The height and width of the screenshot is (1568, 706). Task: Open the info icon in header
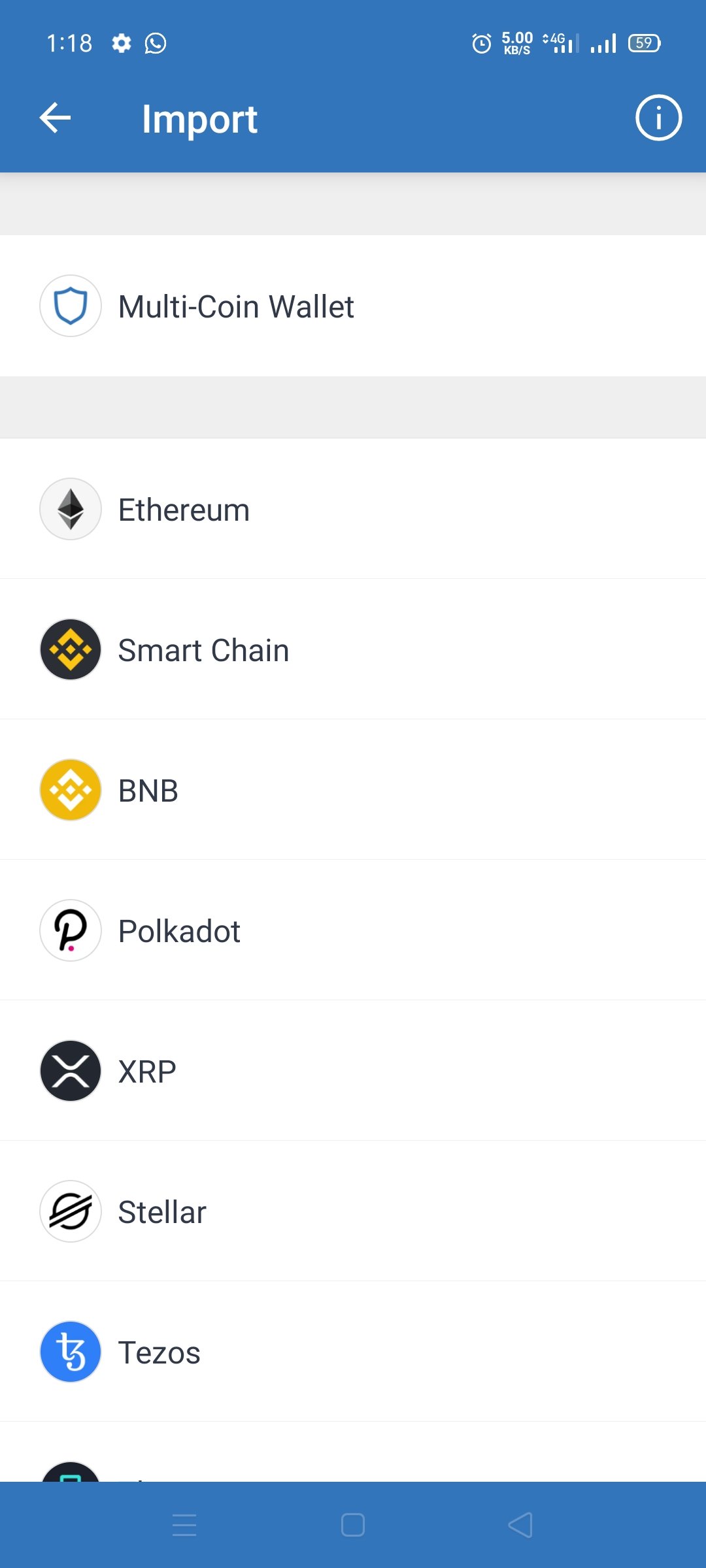(x=658, y=118)
